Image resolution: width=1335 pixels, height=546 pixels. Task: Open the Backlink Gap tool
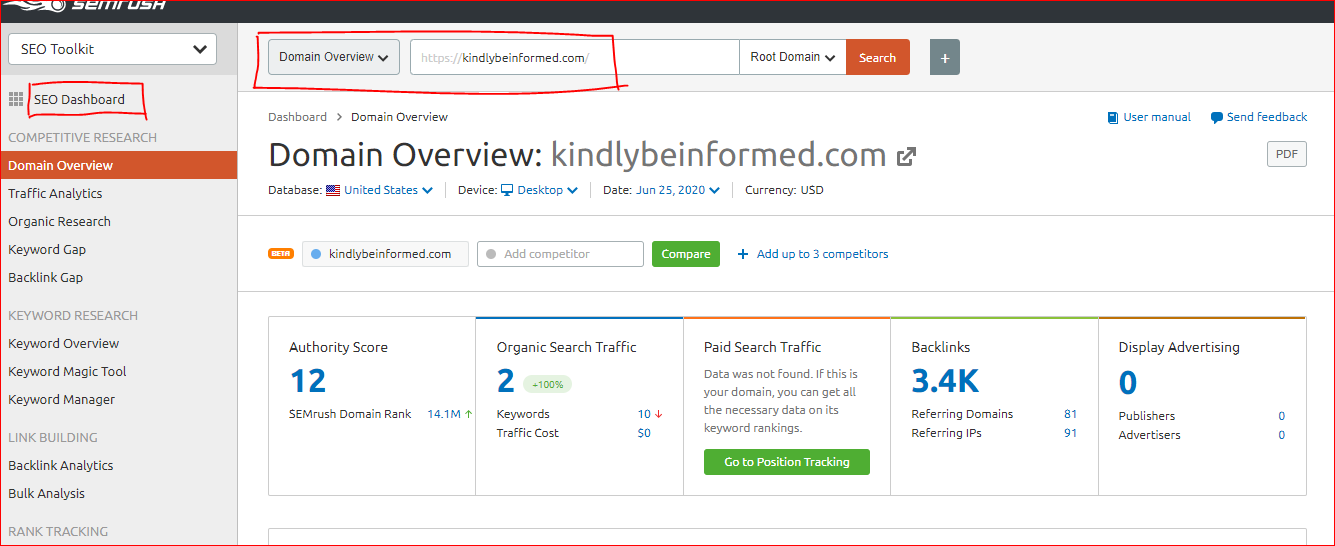click(46, 277)
